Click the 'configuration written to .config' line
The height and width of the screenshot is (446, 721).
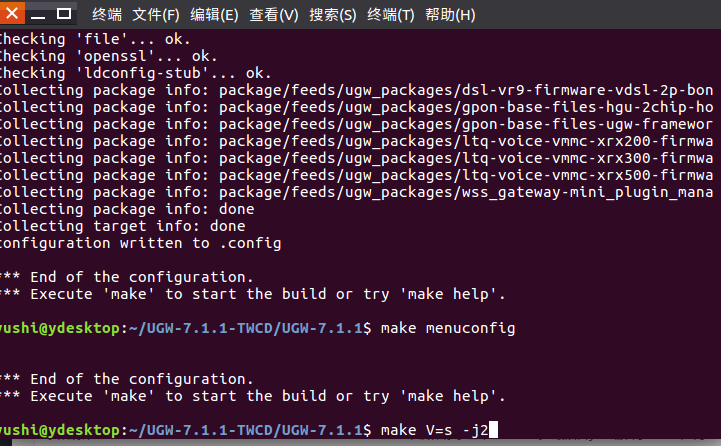pos(140,243)
